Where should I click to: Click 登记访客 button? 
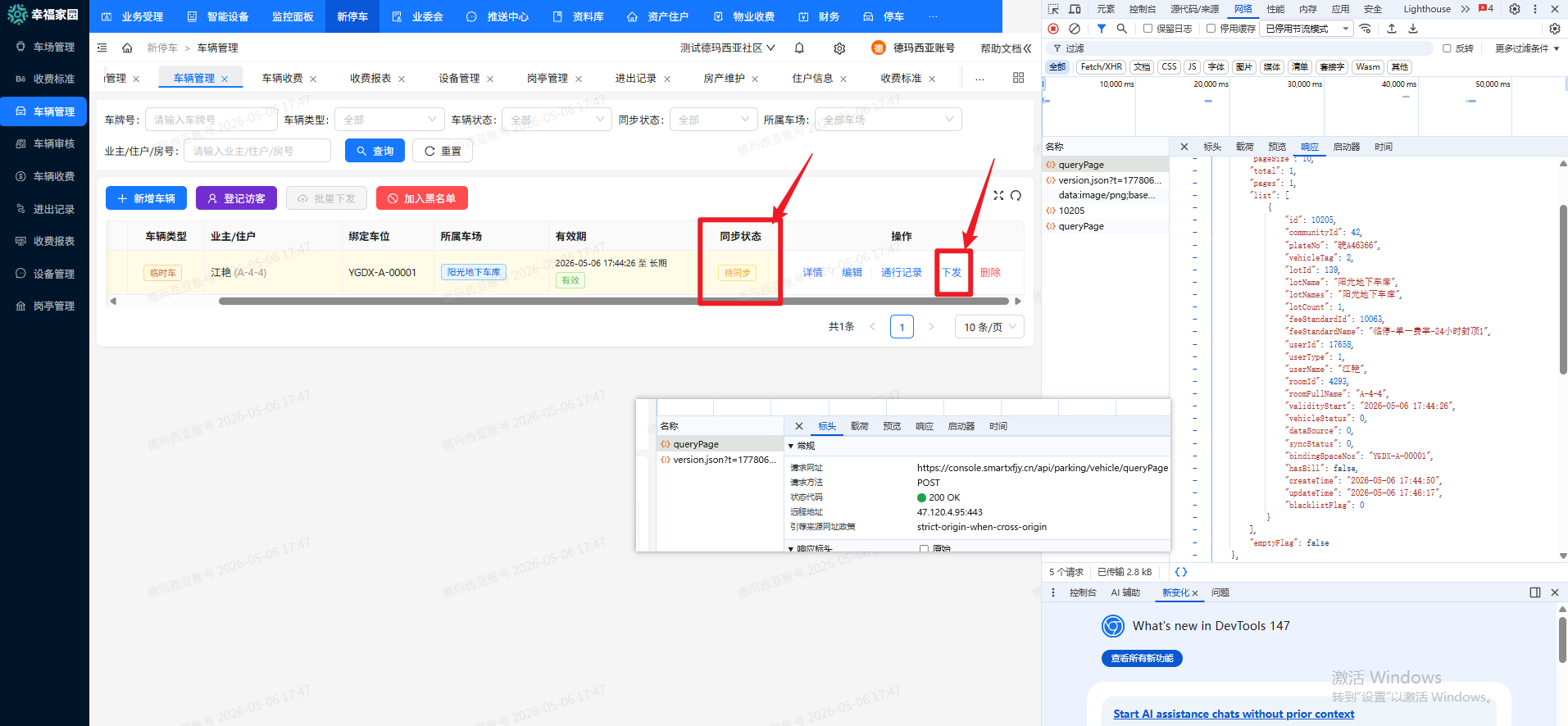click(236, 198)
